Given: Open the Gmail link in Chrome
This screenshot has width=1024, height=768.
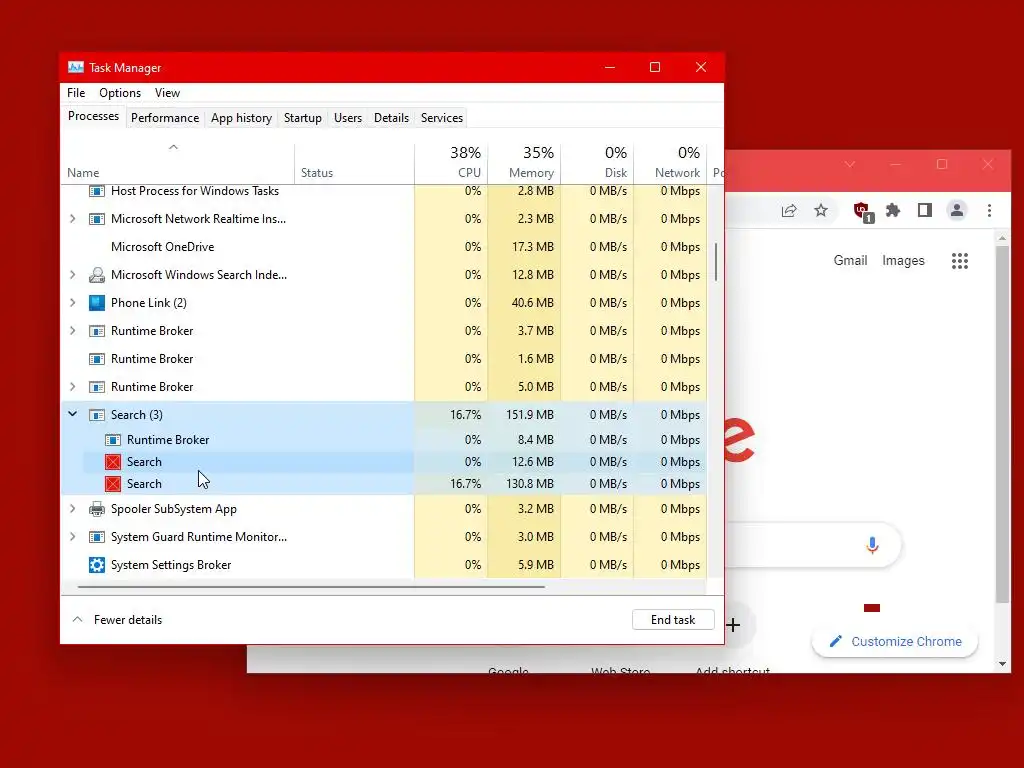Looking at the screenshot, I should (x=850, y=261).
